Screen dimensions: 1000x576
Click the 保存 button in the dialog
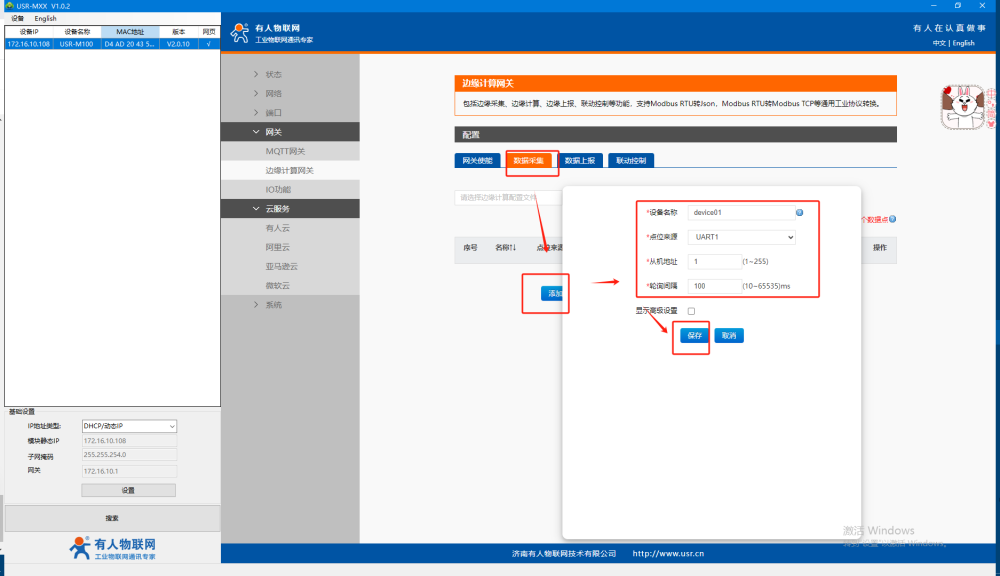(x=694, y=336)
